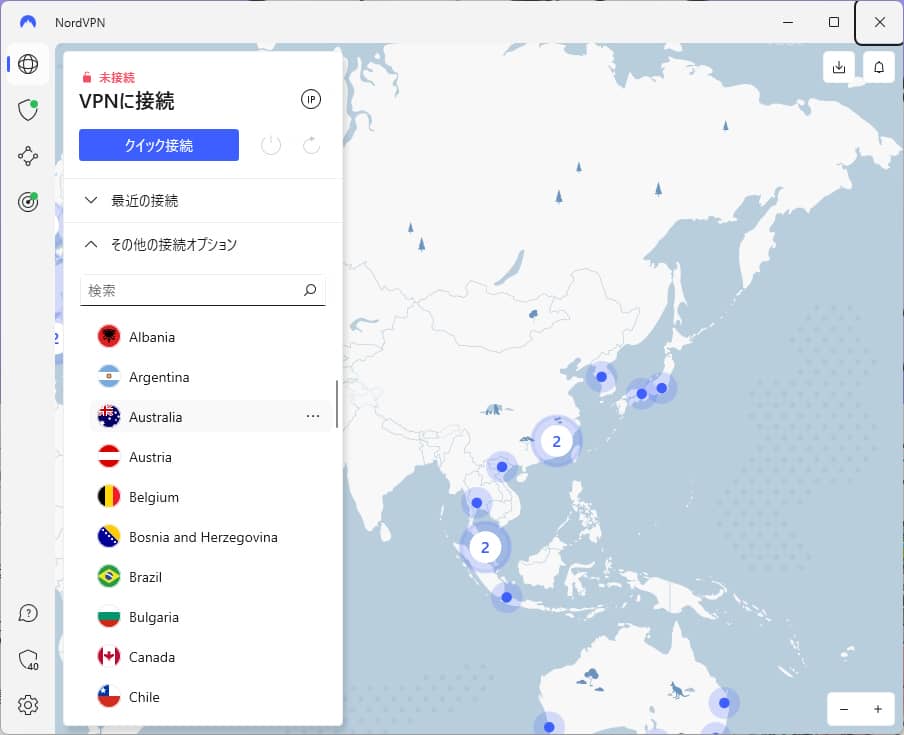The width and height of the screenshot is (904, 735).
Task: Click the IP info circle icon
Action: pyautogui.click(x=311, y=99)
